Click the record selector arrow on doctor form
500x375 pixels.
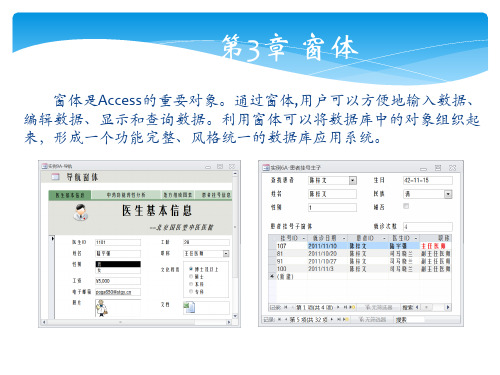click(52, 238)
